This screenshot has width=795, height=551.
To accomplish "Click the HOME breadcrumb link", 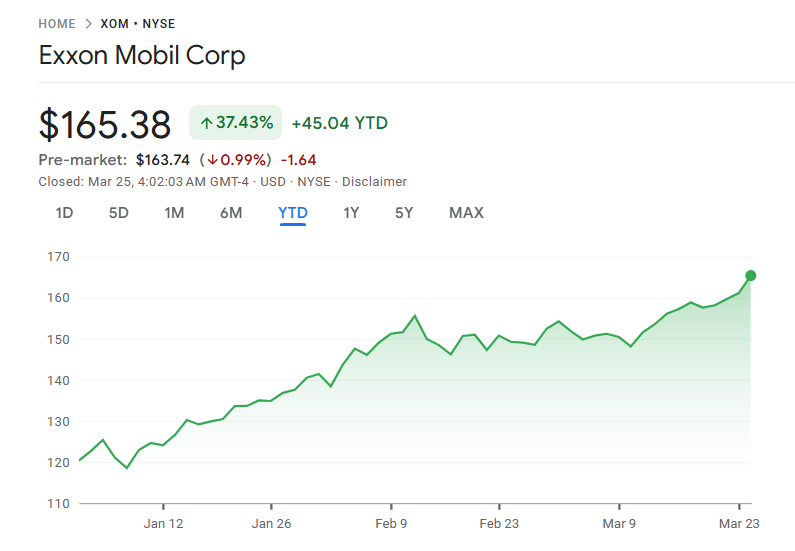I will (x=57, y=23).
